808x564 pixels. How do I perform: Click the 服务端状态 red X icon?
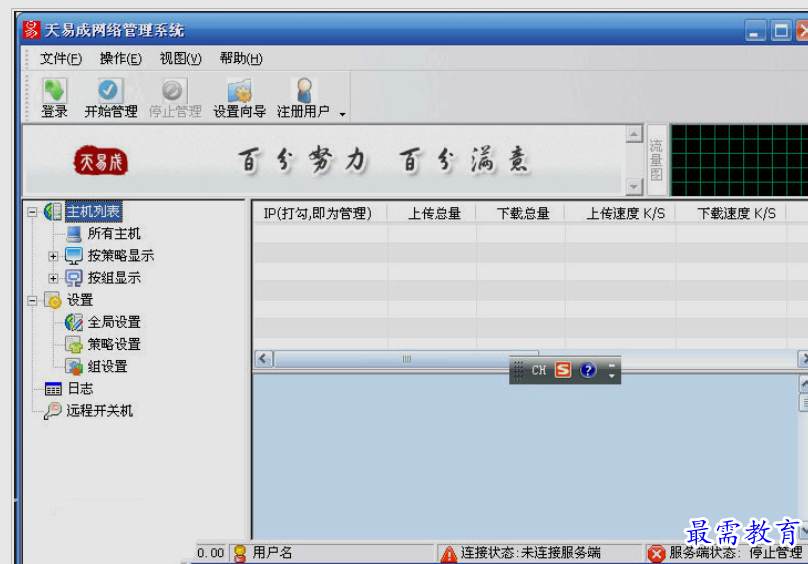[x=656, y=554]
